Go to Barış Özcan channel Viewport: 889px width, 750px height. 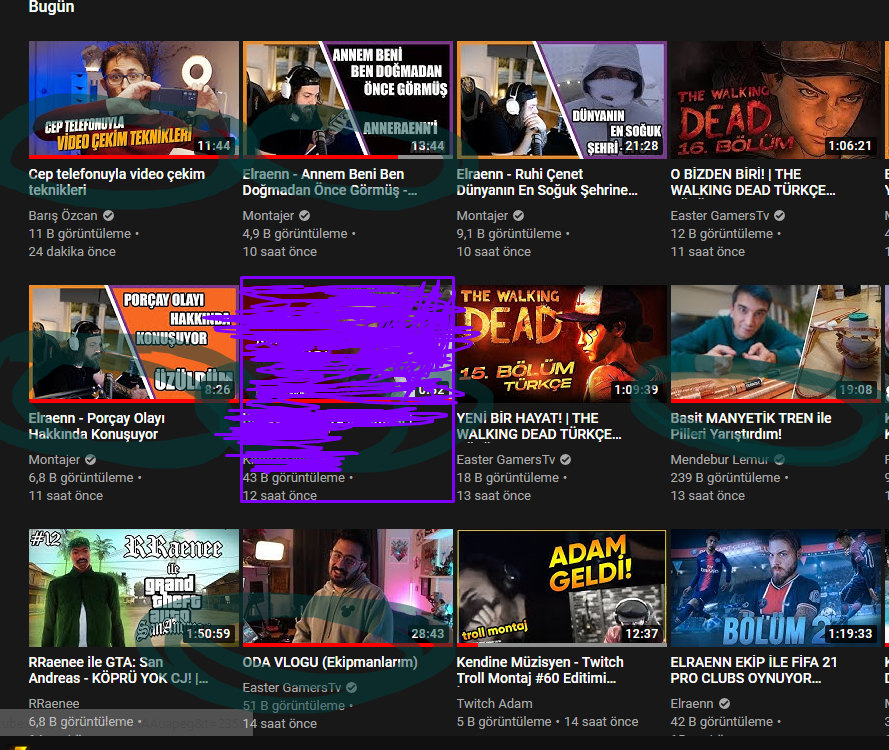pyautogui.click(x=63, y=215)
